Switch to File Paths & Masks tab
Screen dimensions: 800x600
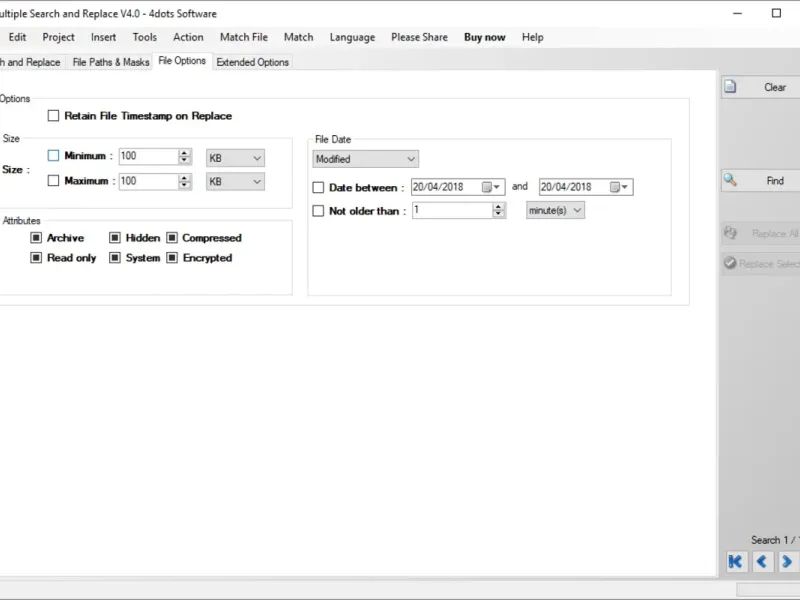(x=111, y=62)
